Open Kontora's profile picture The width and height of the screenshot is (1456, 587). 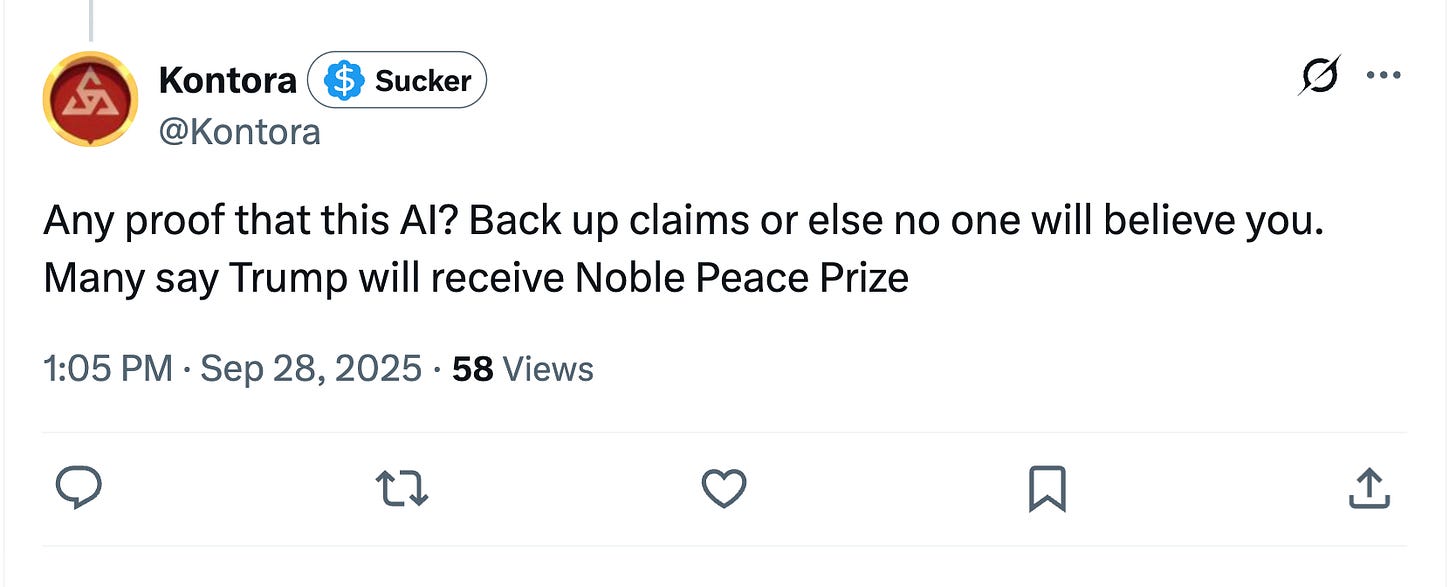(x=90, y=99)
